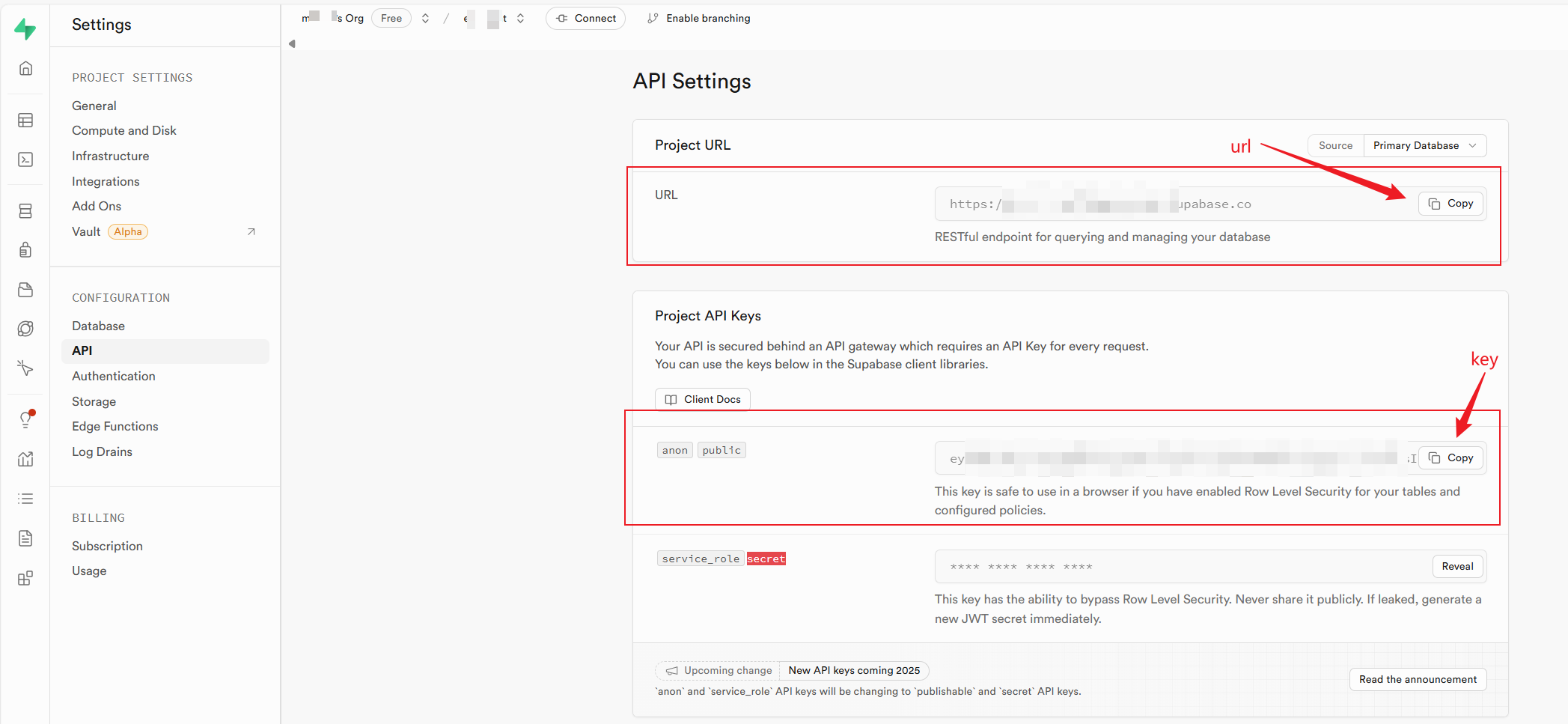Open Compute and Disk settings
This screenshot has width=1568, height=724.
[124, 130]
